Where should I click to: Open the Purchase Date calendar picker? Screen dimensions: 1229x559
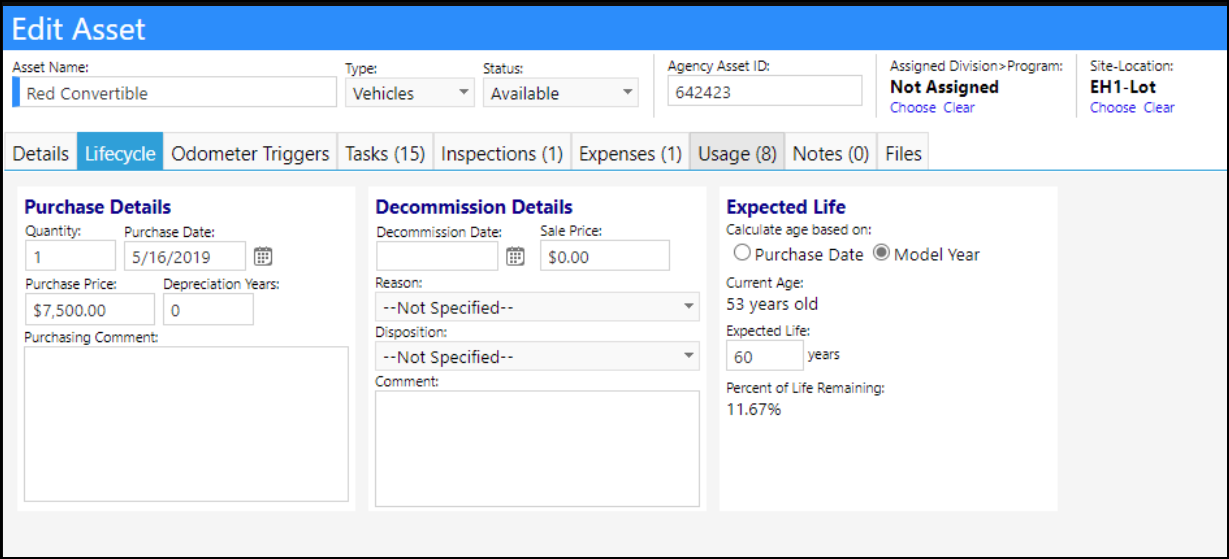(262, 257)
